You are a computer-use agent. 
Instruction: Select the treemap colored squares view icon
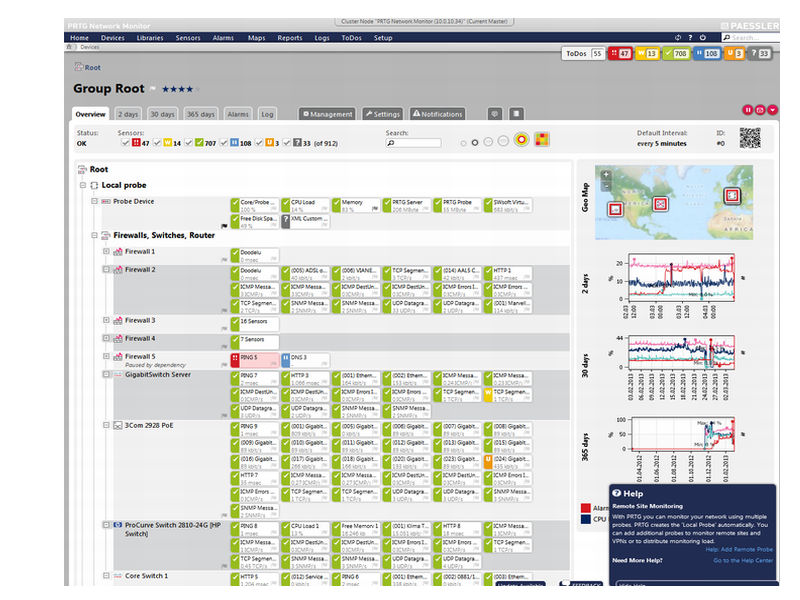542,139
